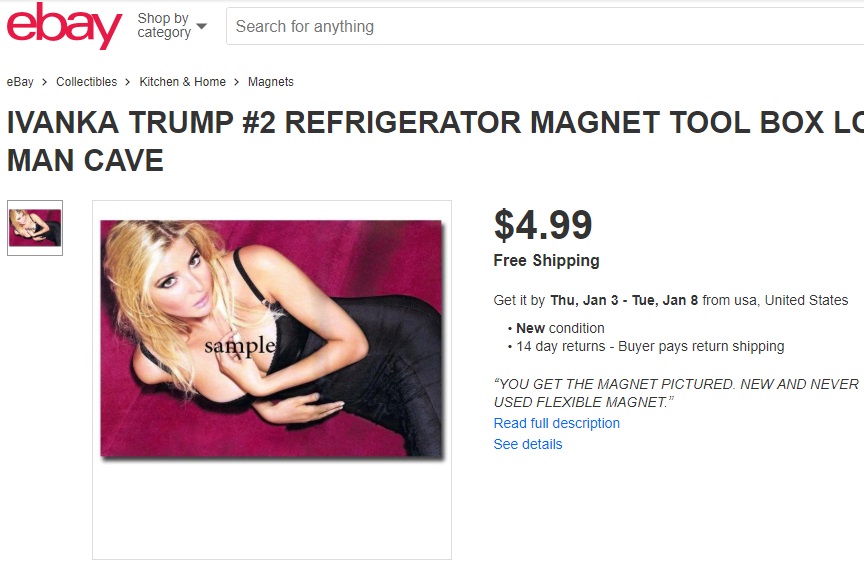Screen dimensions: 864x581
Task: Click the sample watermark on the photo
Action: (240, 346)
